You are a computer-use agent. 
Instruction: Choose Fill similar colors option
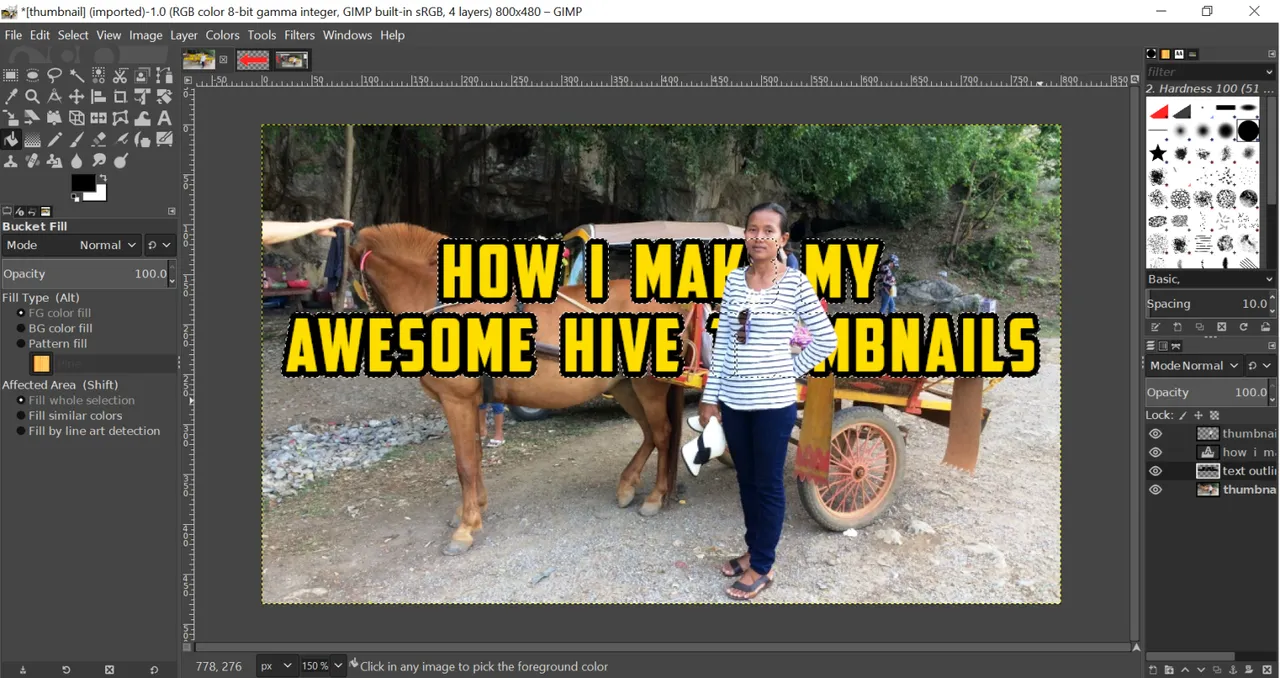coord(69,416)
